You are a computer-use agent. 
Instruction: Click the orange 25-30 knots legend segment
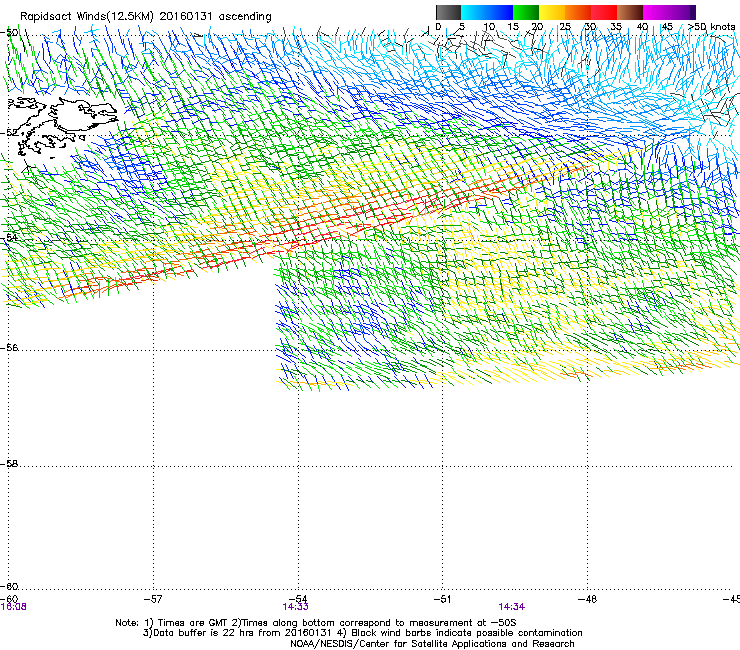[x=578, y=12]
